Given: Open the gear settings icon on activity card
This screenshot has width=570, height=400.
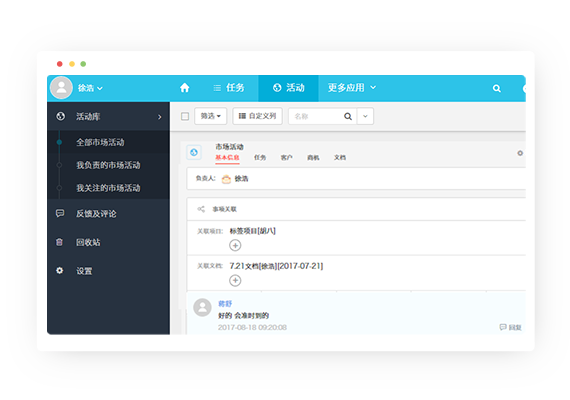Looking at the screenshot, I should (520, 153).
